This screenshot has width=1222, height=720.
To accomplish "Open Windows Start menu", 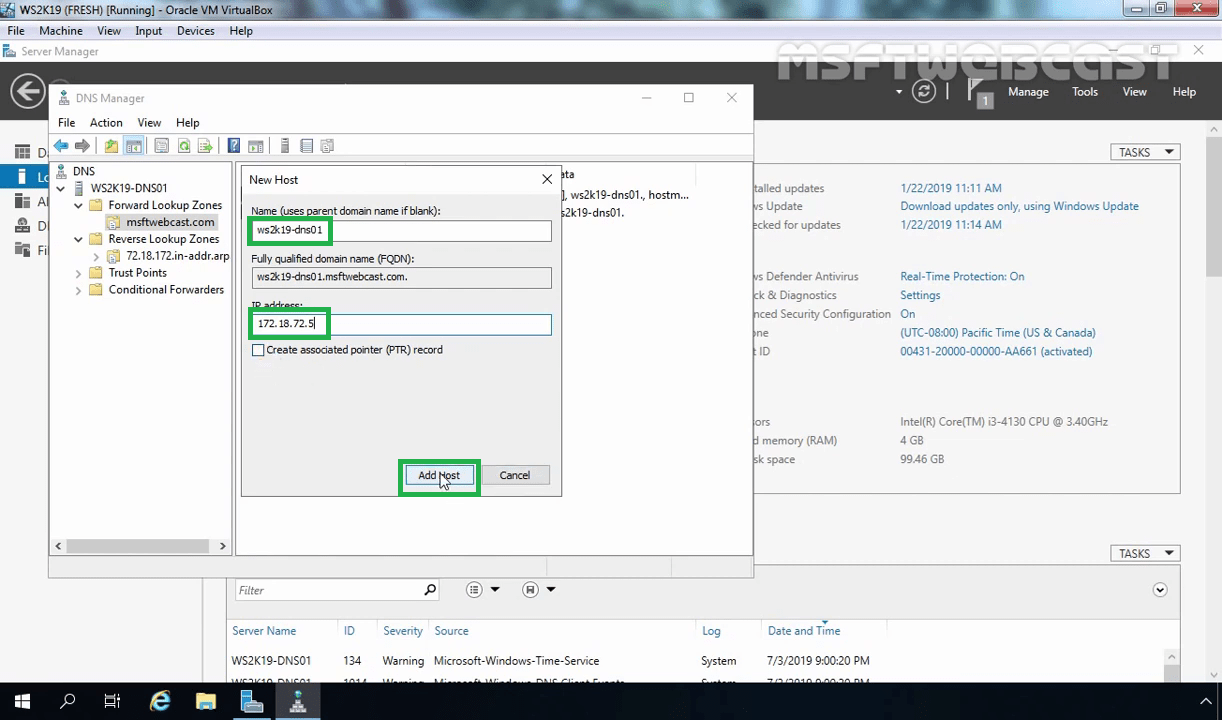I will 22,702.
